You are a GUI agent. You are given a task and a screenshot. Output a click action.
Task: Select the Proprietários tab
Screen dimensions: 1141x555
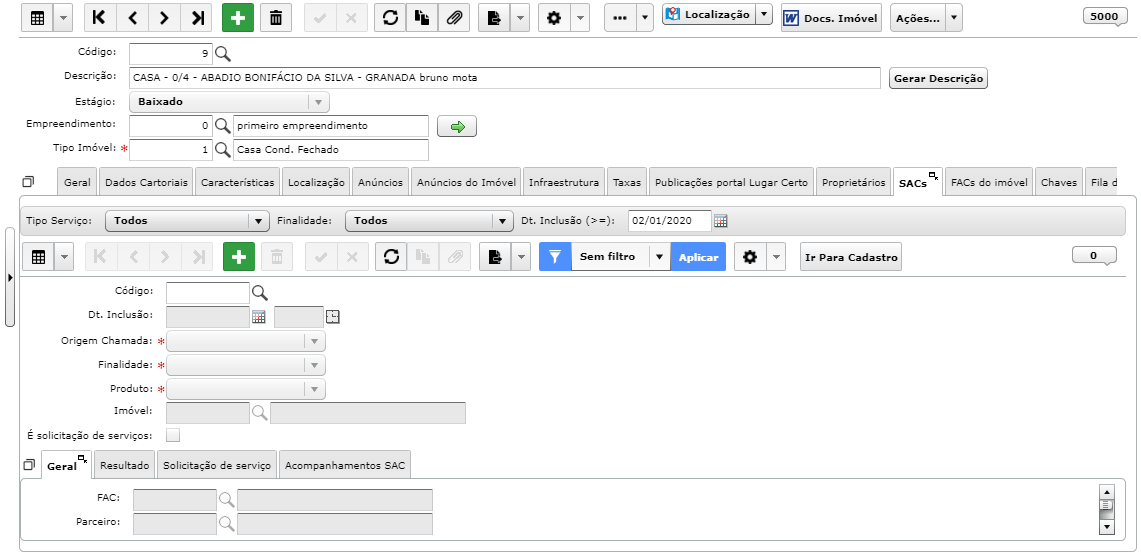[x=854, y=183]
